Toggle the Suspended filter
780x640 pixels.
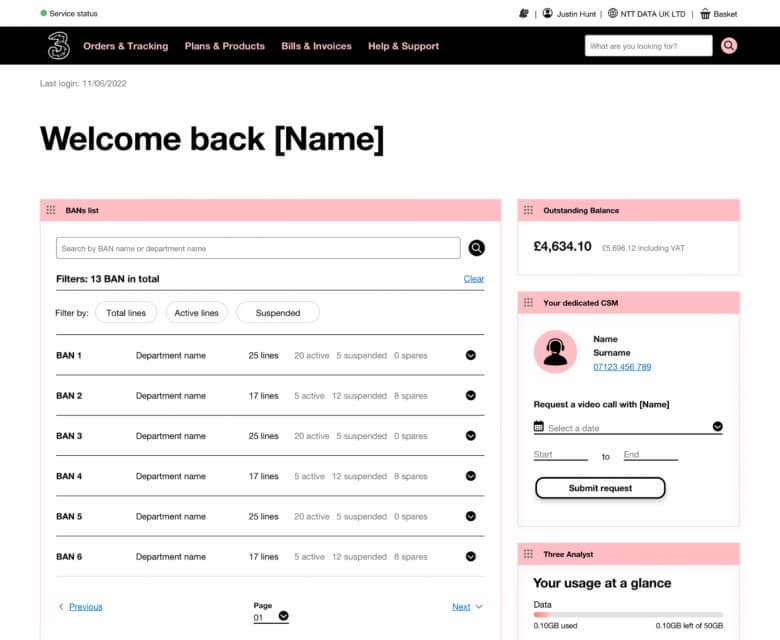click(x=278, y=313)
